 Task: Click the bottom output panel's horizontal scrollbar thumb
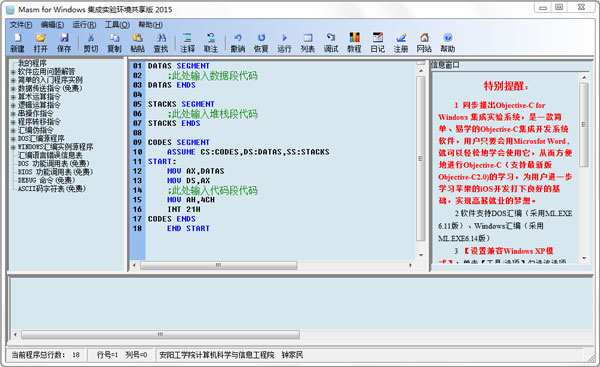(x=160, y=335)
